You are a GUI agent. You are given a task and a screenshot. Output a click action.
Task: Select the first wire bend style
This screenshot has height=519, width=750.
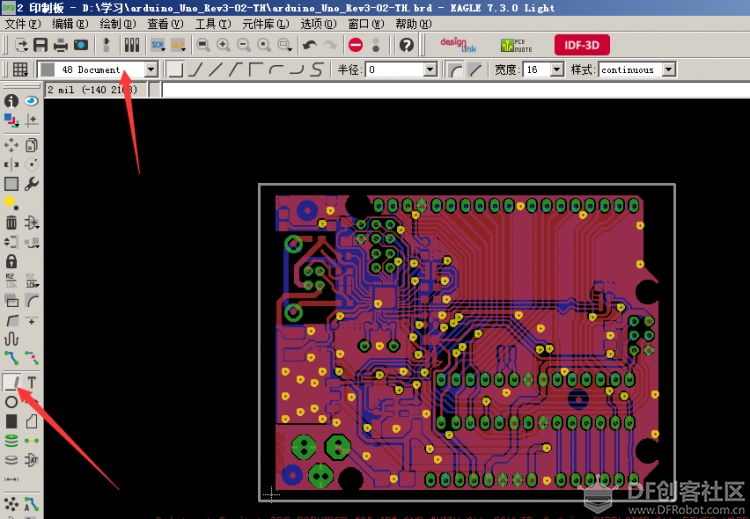[175, 70]
